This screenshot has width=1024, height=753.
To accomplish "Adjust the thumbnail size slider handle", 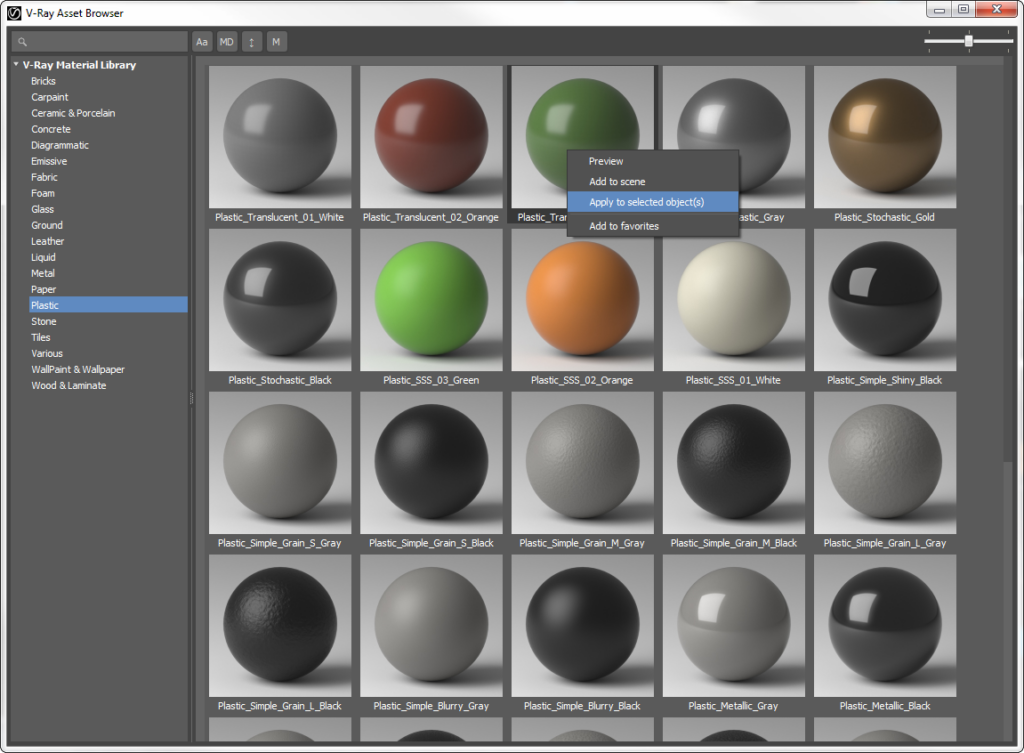I will point(968,41).
